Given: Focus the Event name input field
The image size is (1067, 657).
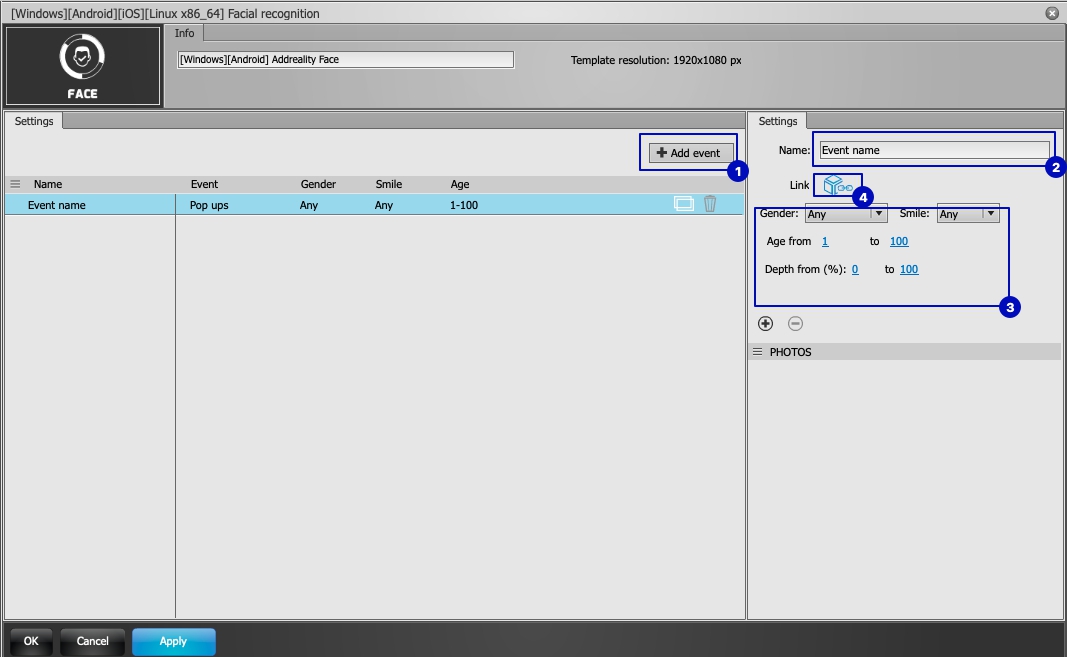Looking at the screenshot, I should point(934,150).
